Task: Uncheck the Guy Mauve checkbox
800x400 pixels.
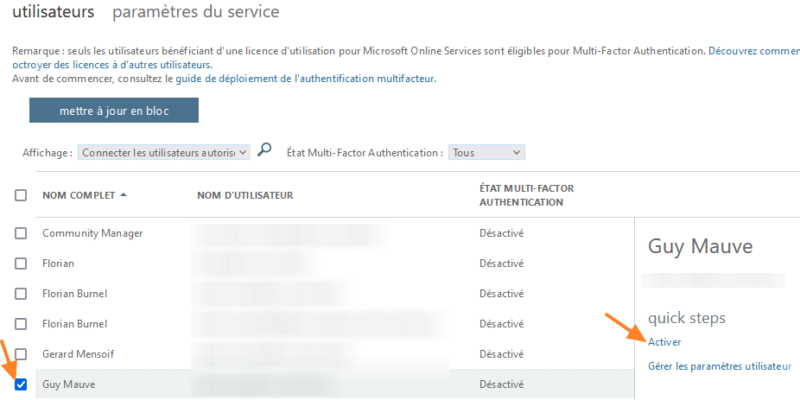Action: [x=21, y=384]
